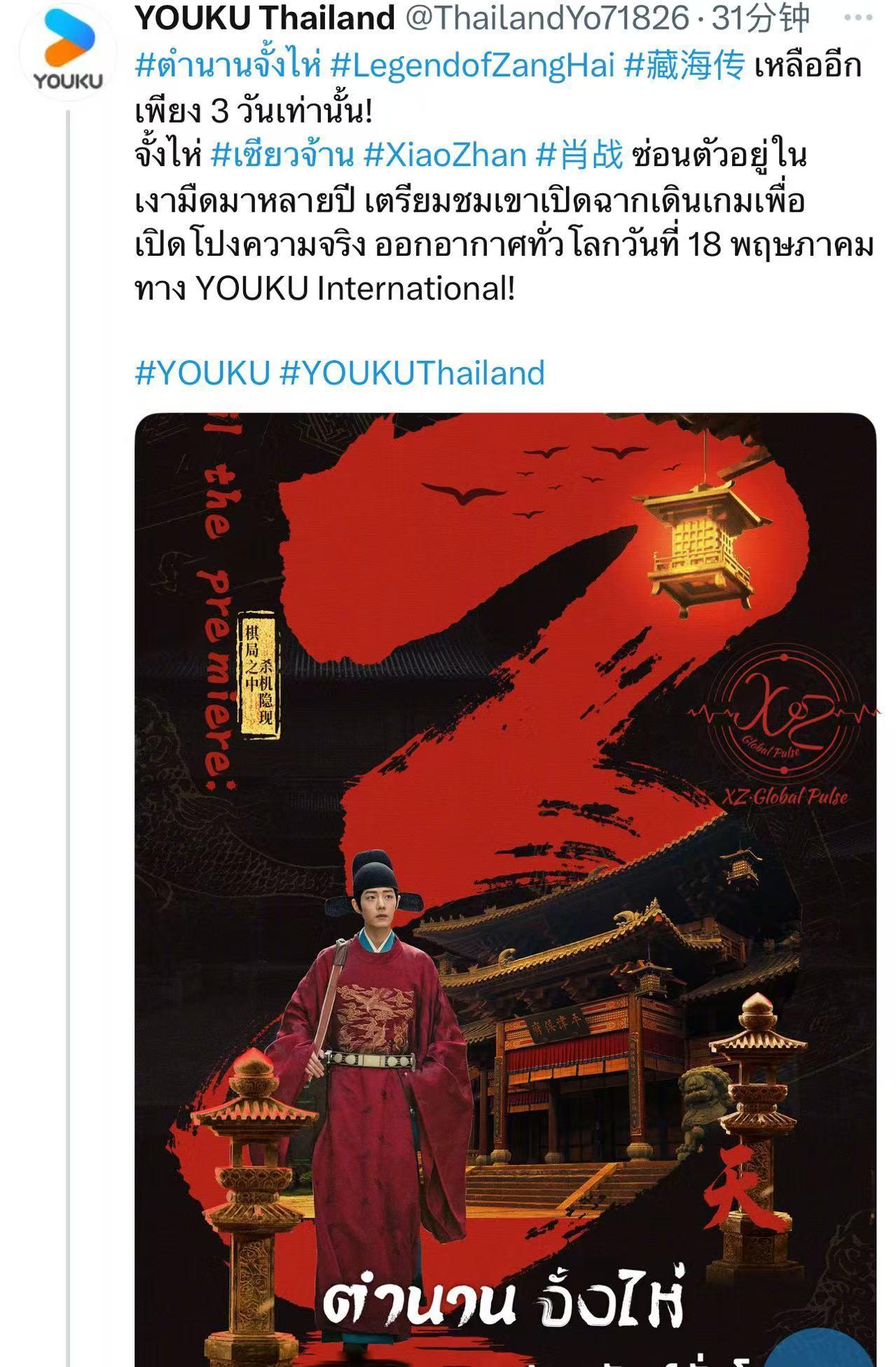Open hashtag #เซียวจ้าน
The height and width of the screenshot is (1367, 896).
(282, 155)
